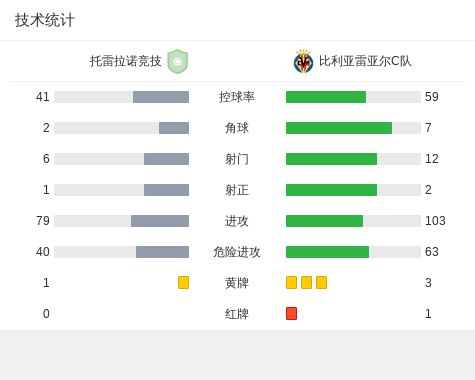475x380 pixels.
Task: Select the 技术统计 section heading
Action: pyautogui.click(x=45, y=20)
